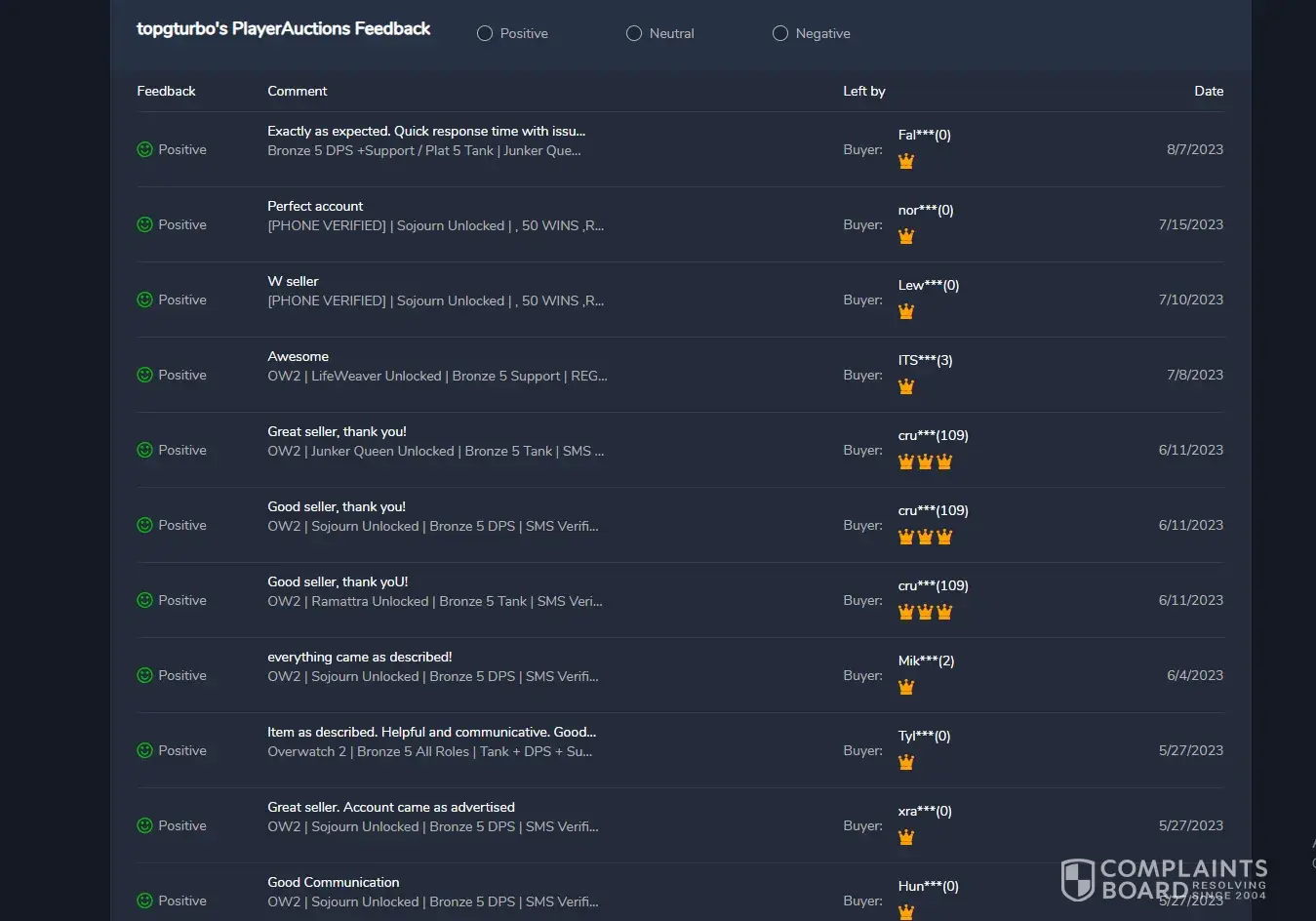This screenshot has height=921, width=1316.
Task: Open the 'Exactly as expected' comment
Action: (x=426, y=132)
